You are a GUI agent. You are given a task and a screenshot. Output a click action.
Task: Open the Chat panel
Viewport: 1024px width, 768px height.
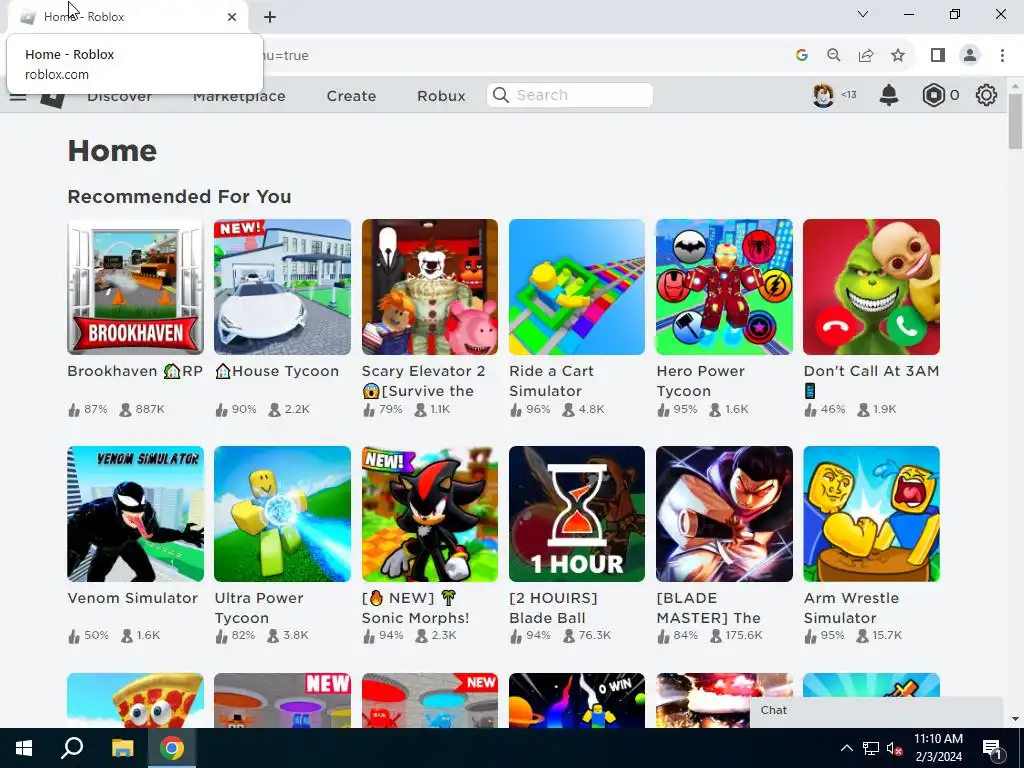pos(876,711)
